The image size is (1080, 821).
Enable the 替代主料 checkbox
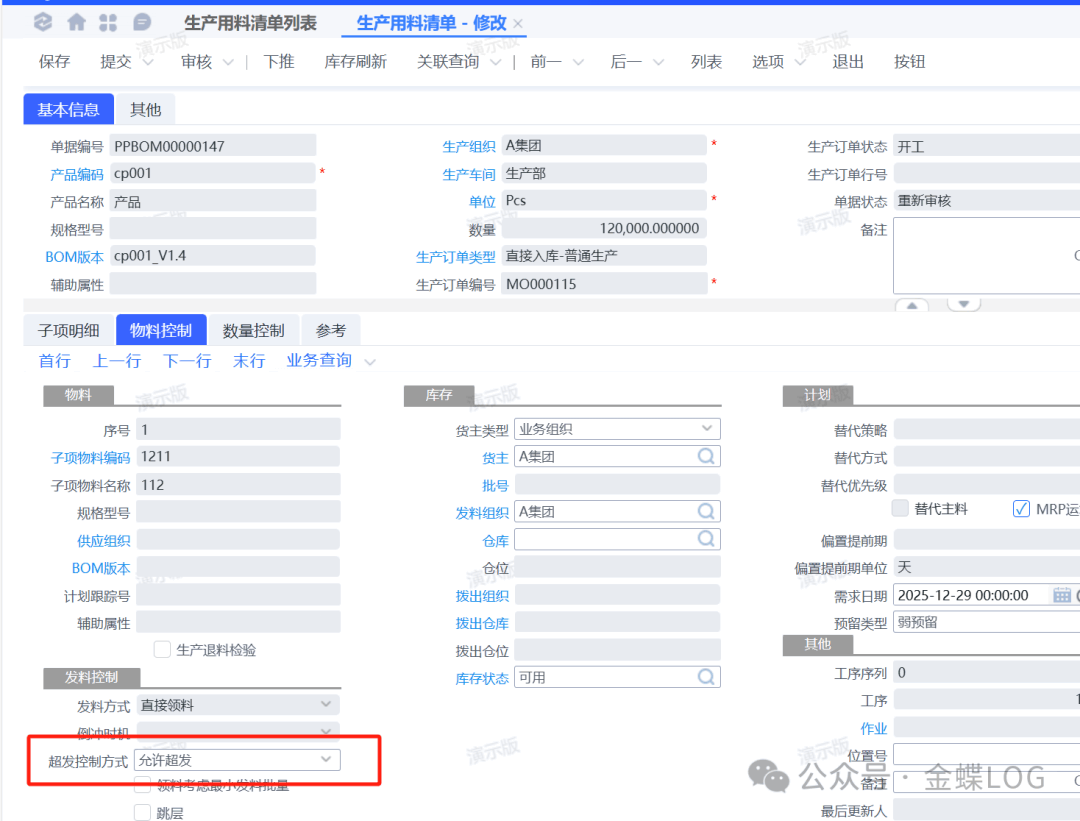coord(900,509)
